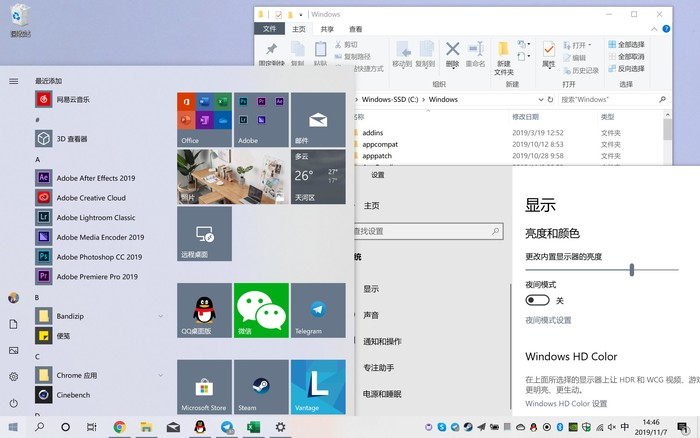This screenshot has width=700, height=438.
Task: Open Chrome from the taskbar
Action: point(119,427)
